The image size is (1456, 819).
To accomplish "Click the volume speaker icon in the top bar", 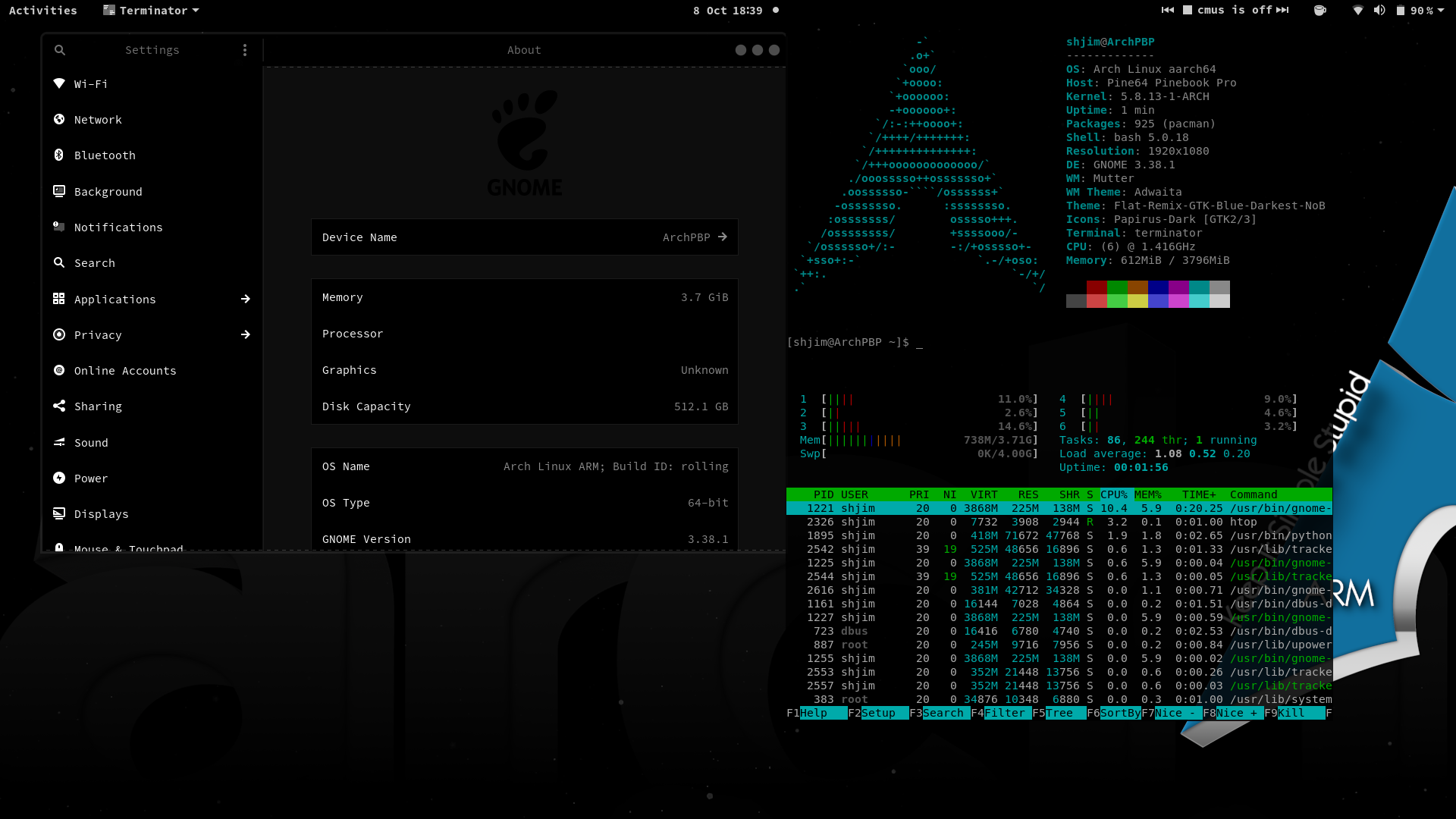I will click(1379, 11).
